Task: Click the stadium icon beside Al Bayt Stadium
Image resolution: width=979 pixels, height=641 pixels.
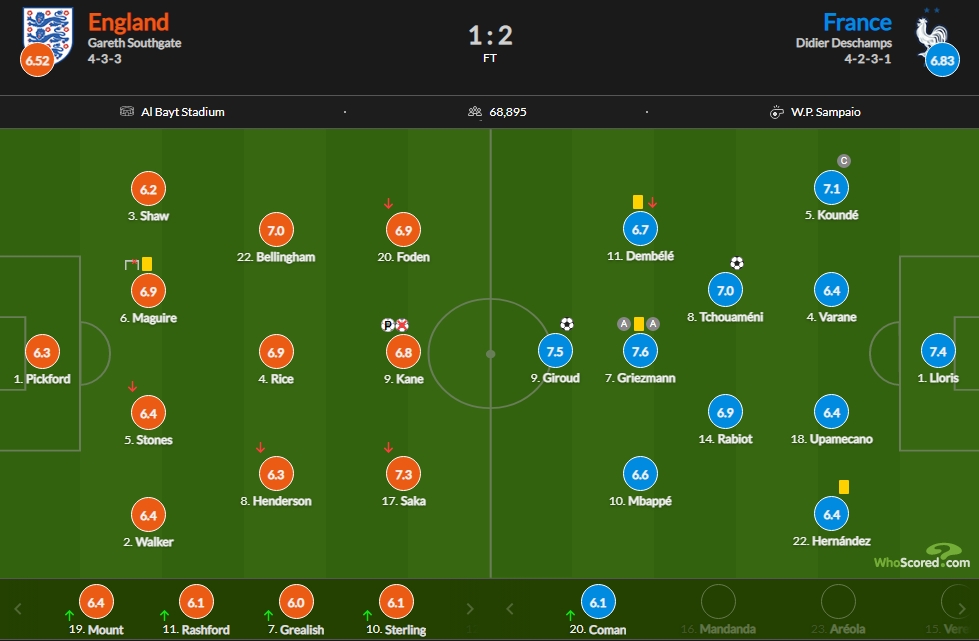Action: 127,112
